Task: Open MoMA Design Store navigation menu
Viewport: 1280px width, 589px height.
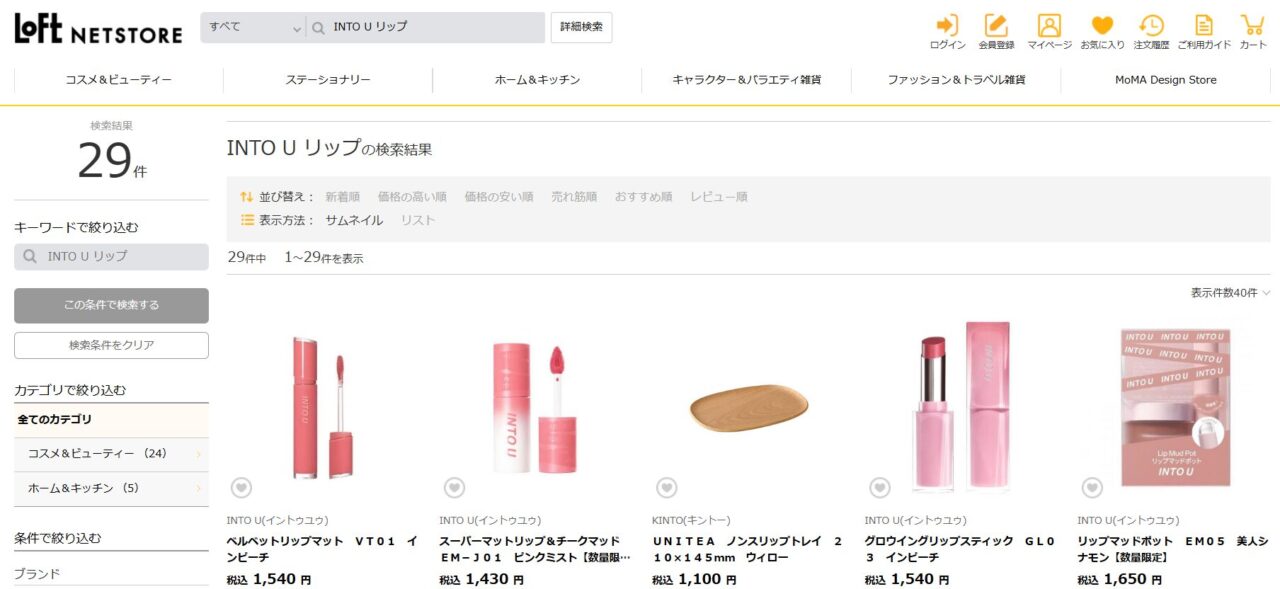Action: pos(1166,80)
